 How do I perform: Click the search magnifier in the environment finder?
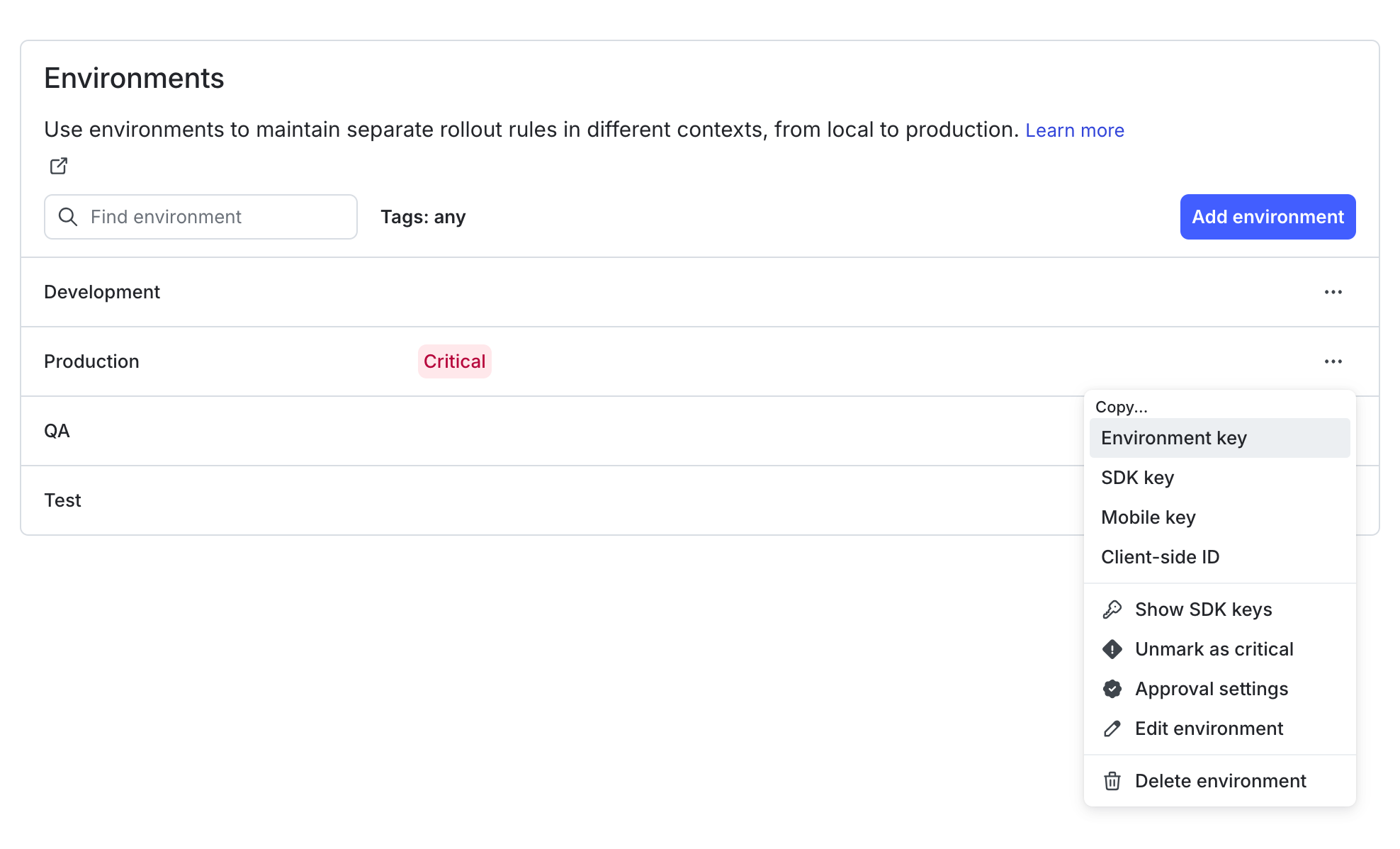(x=68, y=217)
